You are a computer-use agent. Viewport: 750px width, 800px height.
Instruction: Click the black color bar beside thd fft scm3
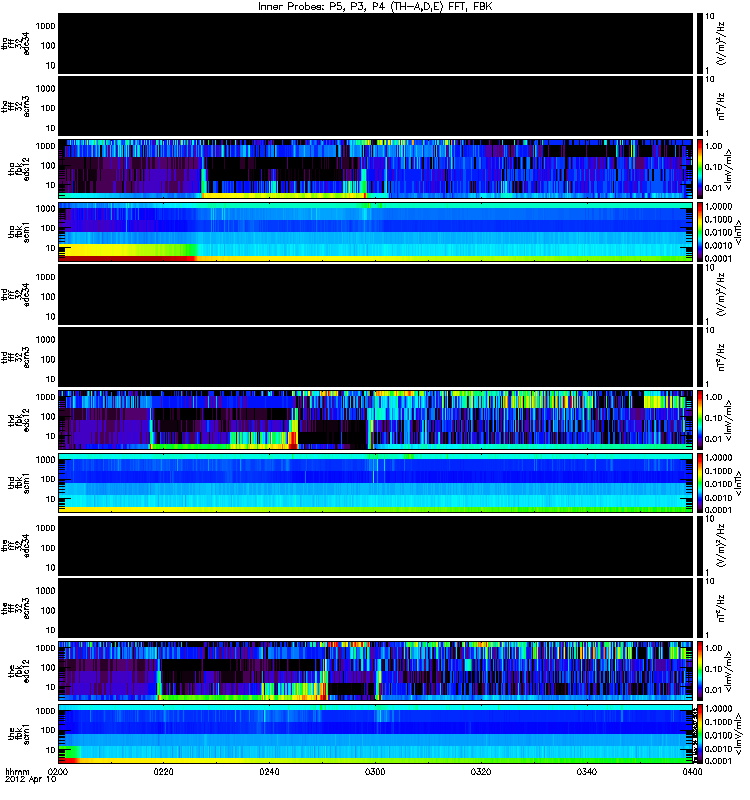[x=700, y=358]
